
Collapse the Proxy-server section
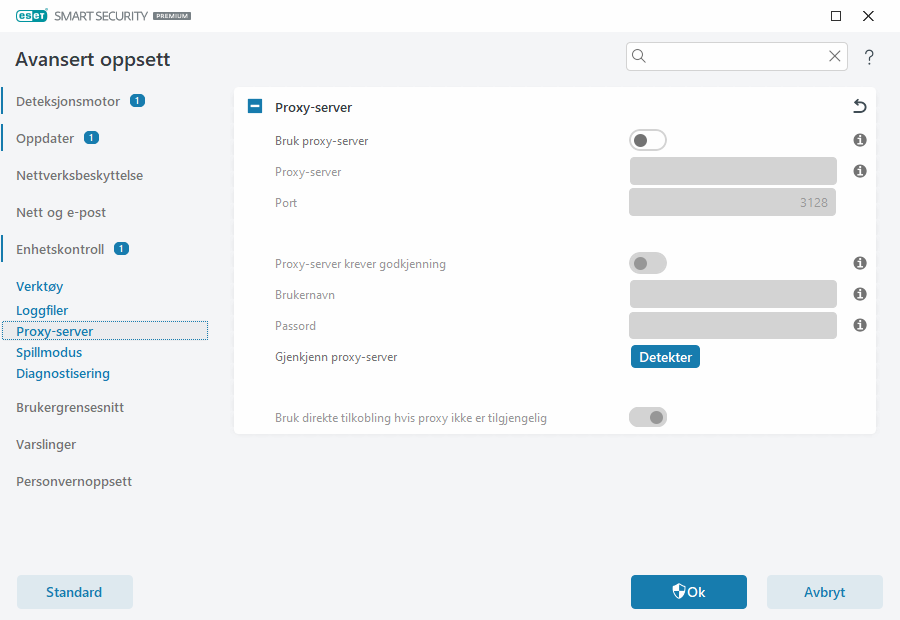pyautogui.click(x=254, y=106)
